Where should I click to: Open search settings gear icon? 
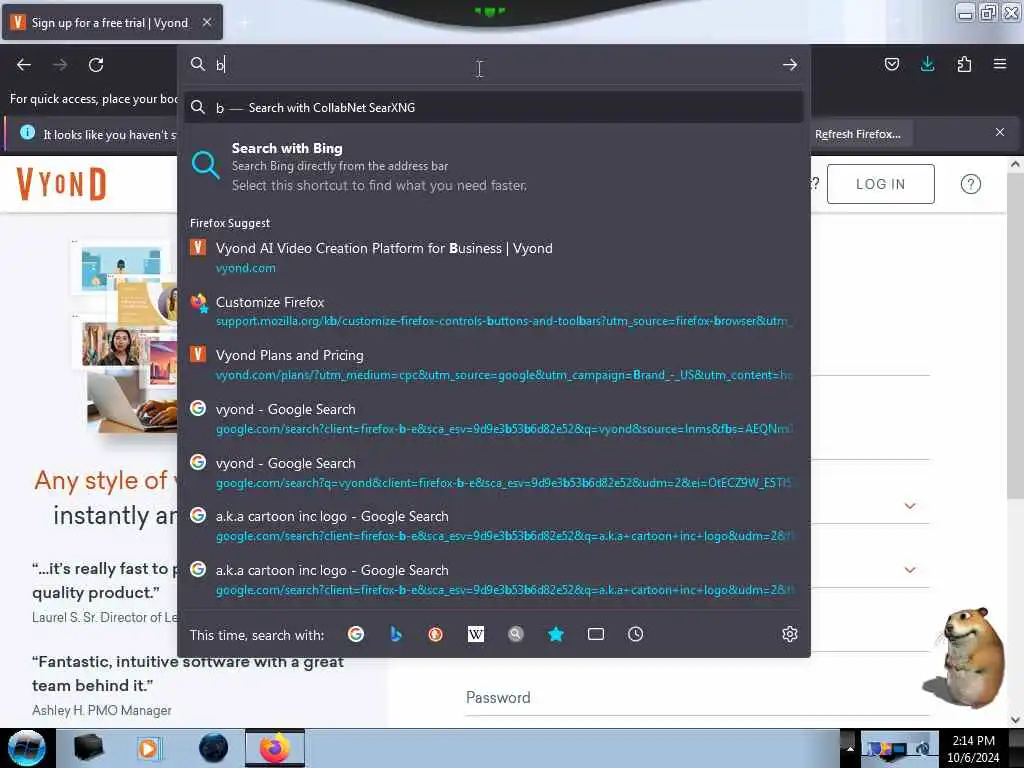[x=790, y=634]
